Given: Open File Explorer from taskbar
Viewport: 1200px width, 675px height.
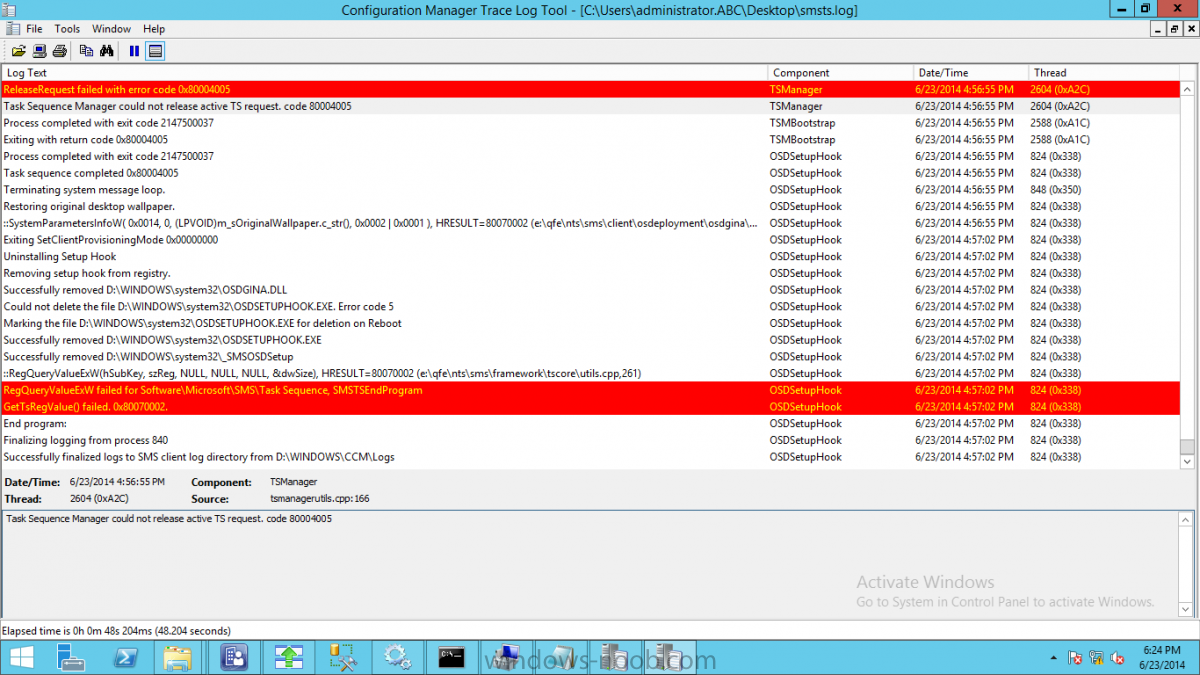Looking at the screenshot, I should (x=178, y=657).
